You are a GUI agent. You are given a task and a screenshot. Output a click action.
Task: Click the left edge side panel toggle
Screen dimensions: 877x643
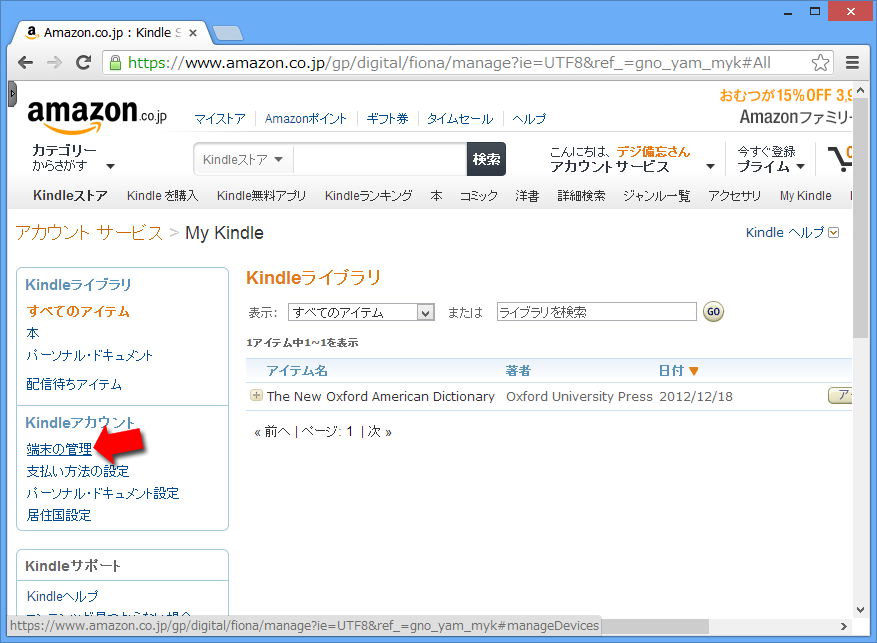click(12, 94)
